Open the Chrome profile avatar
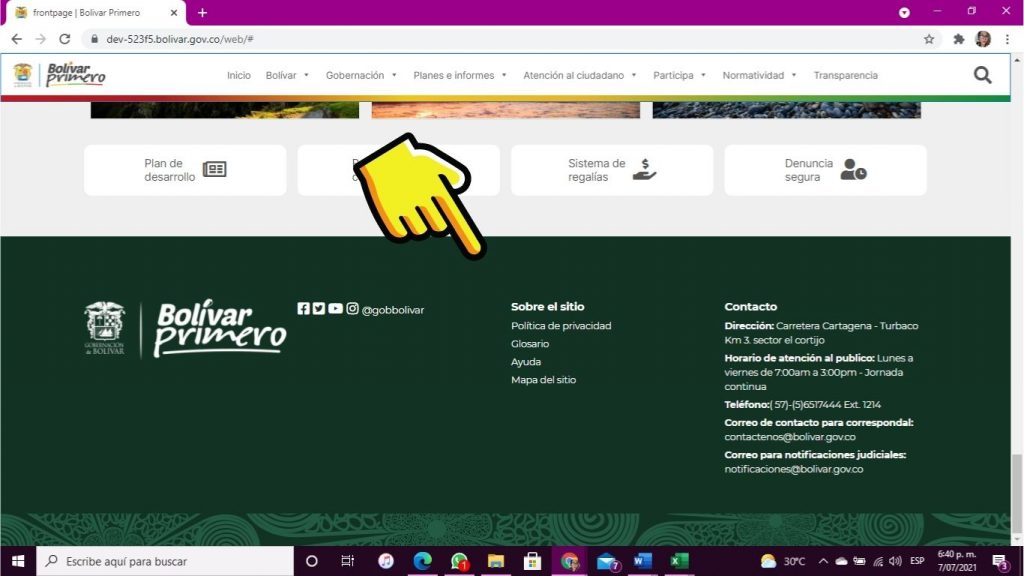Image resolution: width=1024 pixels, height=576 pixels. (983, 39)
